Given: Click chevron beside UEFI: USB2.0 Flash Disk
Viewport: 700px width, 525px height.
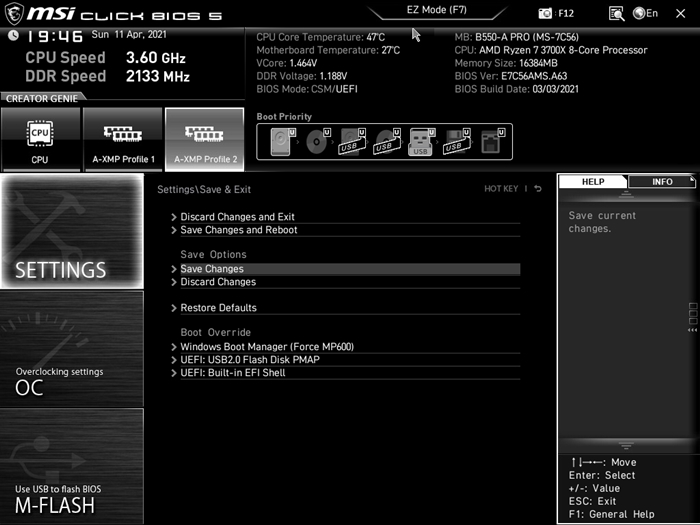Looking at the screenshot, I should 174,360.
